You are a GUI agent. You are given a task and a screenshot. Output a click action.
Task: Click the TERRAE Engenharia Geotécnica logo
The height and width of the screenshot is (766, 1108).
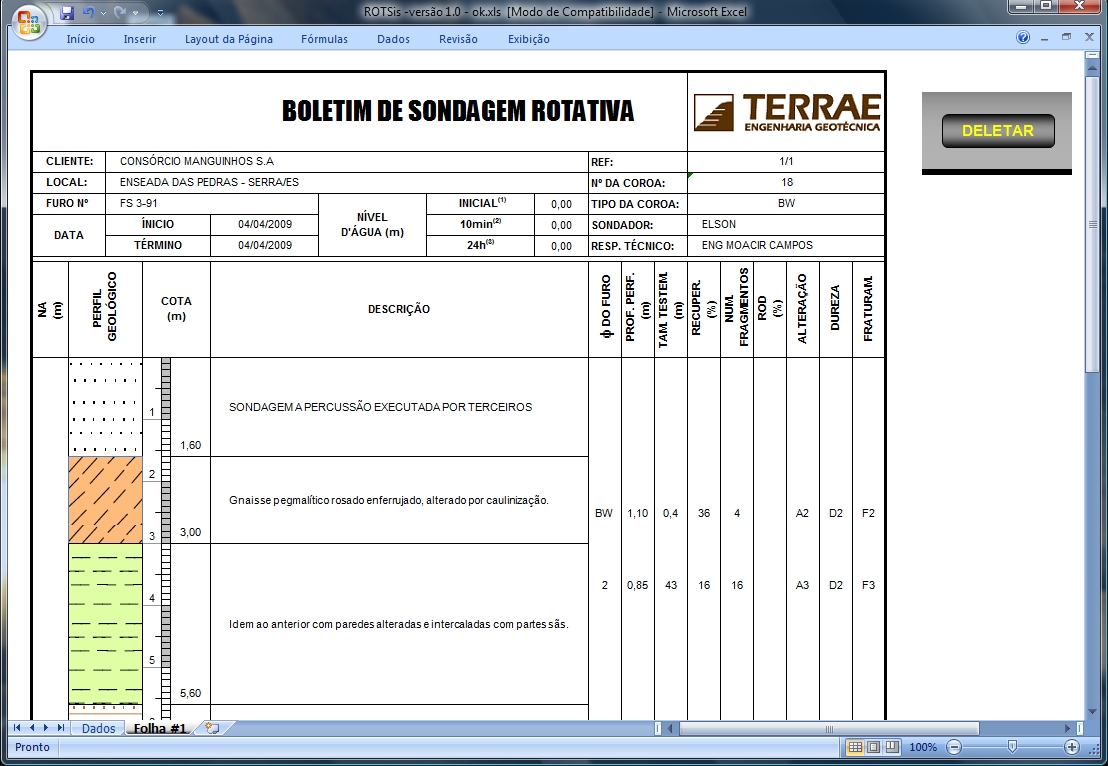[786, 112]
